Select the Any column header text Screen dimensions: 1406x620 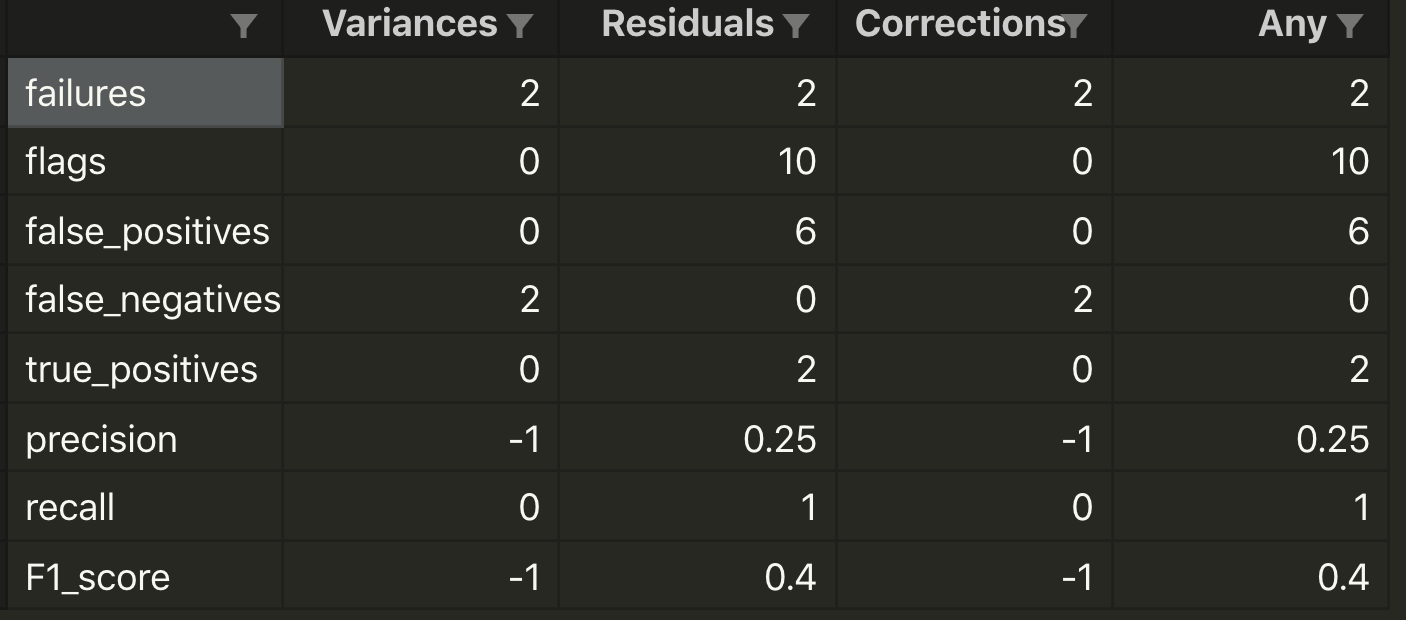(1292, 25)
